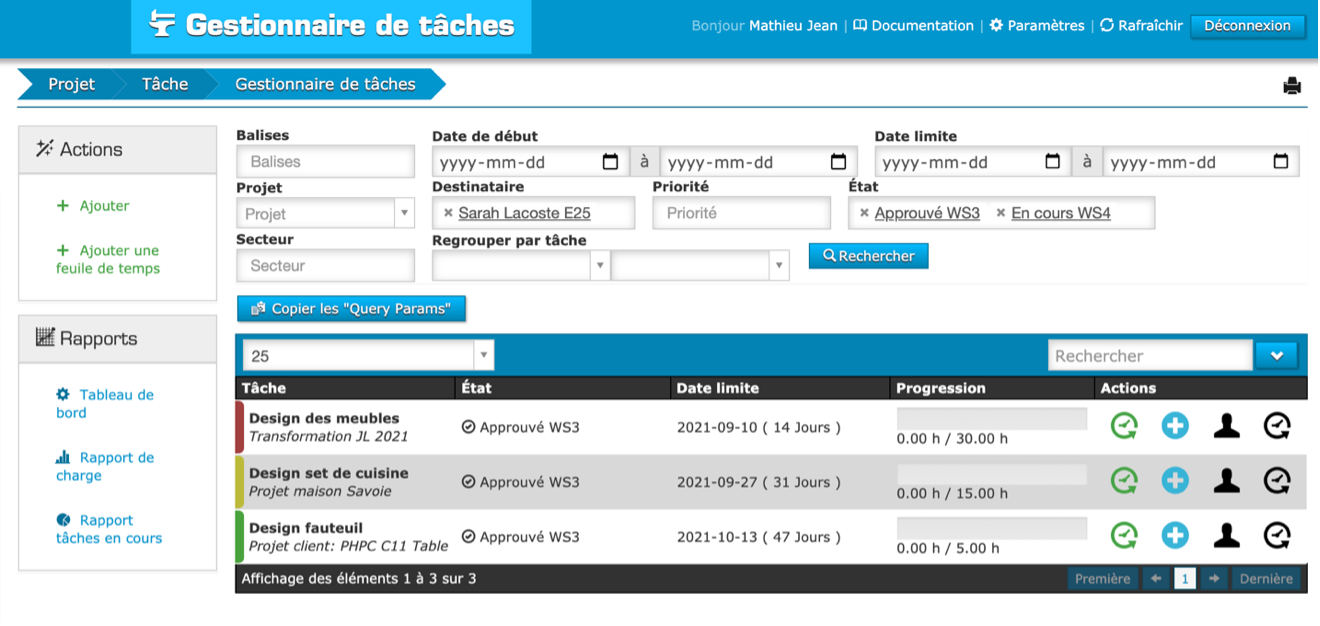
Task: Click progress bar of Design des meubles
Action: (x=991, y=418)
